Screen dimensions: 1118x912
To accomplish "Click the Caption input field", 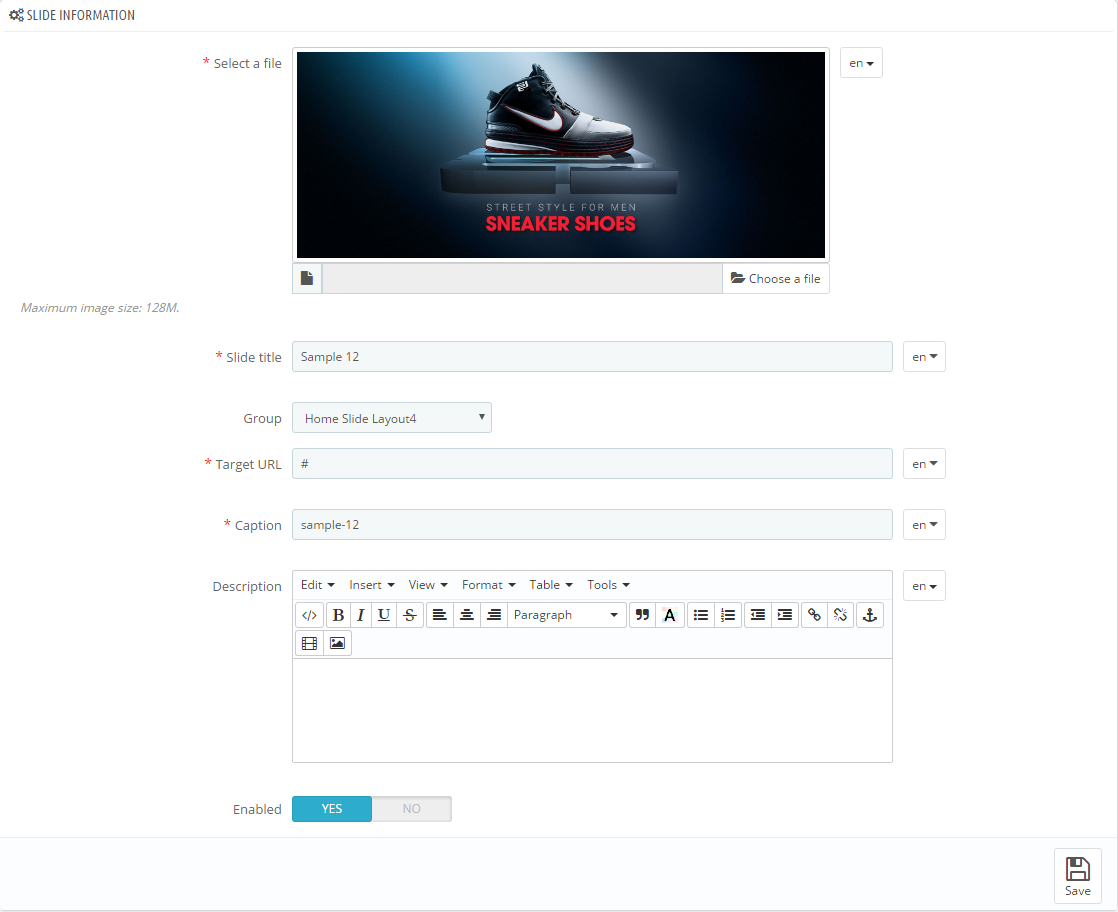I will 592,525.
